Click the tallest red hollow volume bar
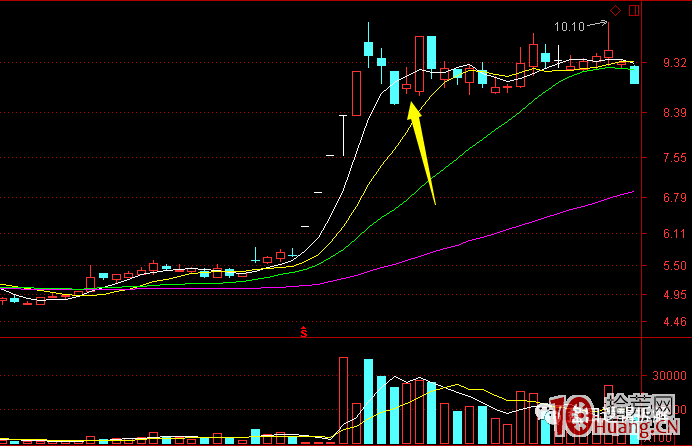 click(343, 401)
